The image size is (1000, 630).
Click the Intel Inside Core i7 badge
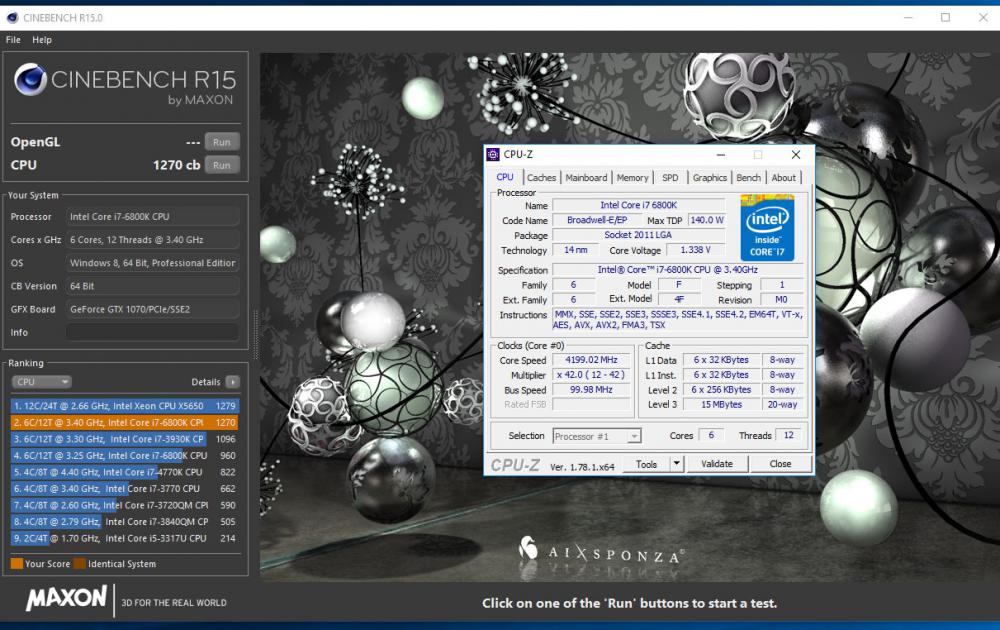[x=767, y=227]
